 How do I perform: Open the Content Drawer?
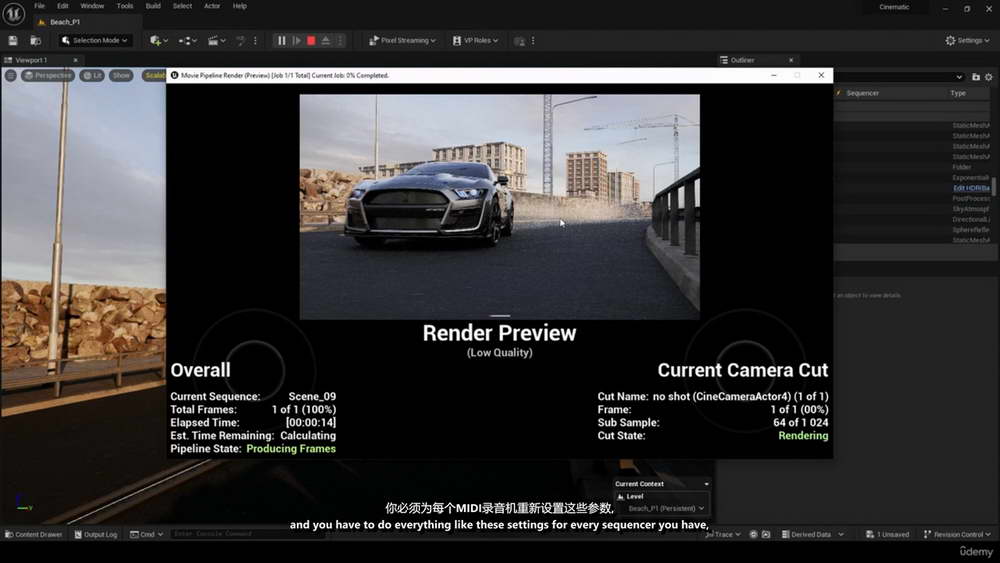point(33,534)
